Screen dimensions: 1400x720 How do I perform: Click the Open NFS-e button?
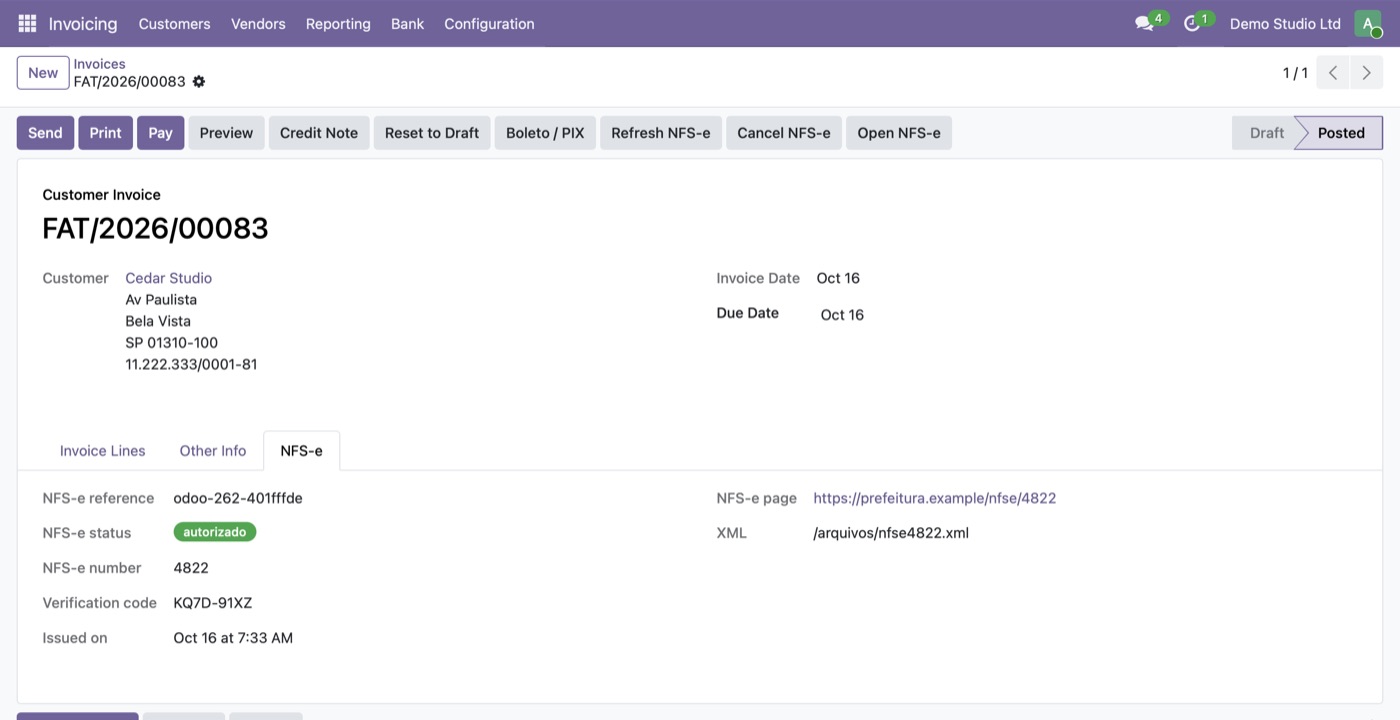[899, 133]
